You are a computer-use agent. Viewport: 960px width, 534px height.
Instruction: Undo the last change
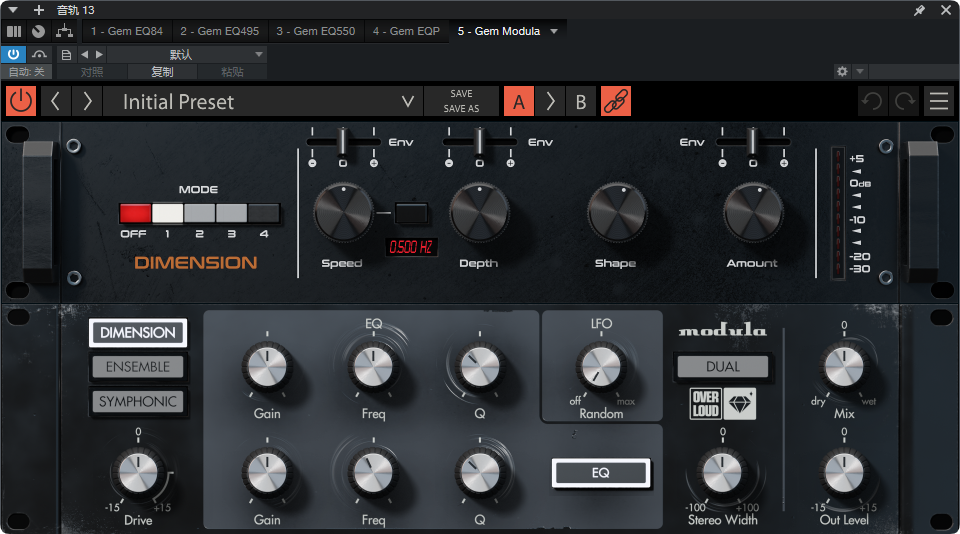872,101
